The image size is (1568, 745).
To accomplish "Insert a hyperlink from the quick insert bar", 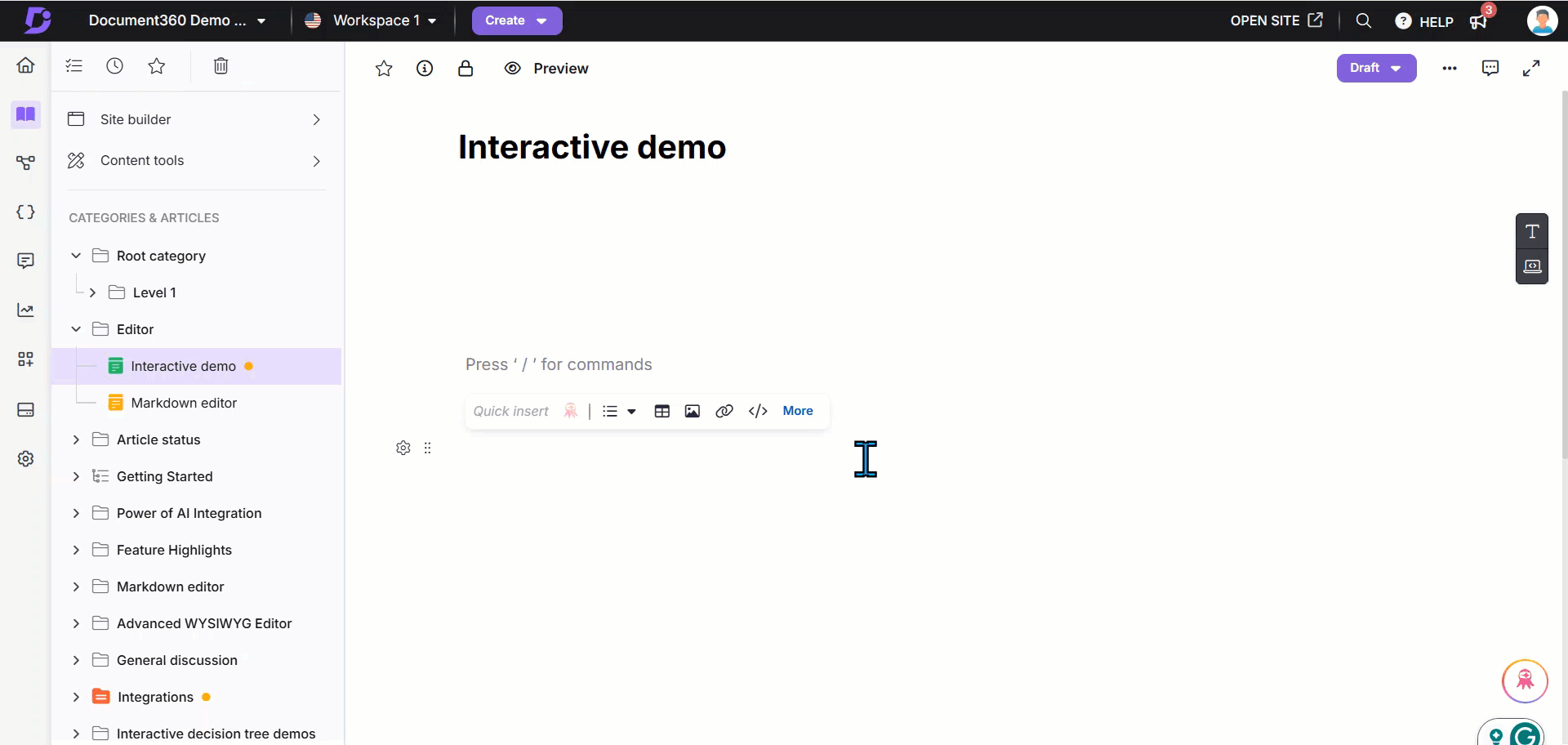I will [724, 411].
